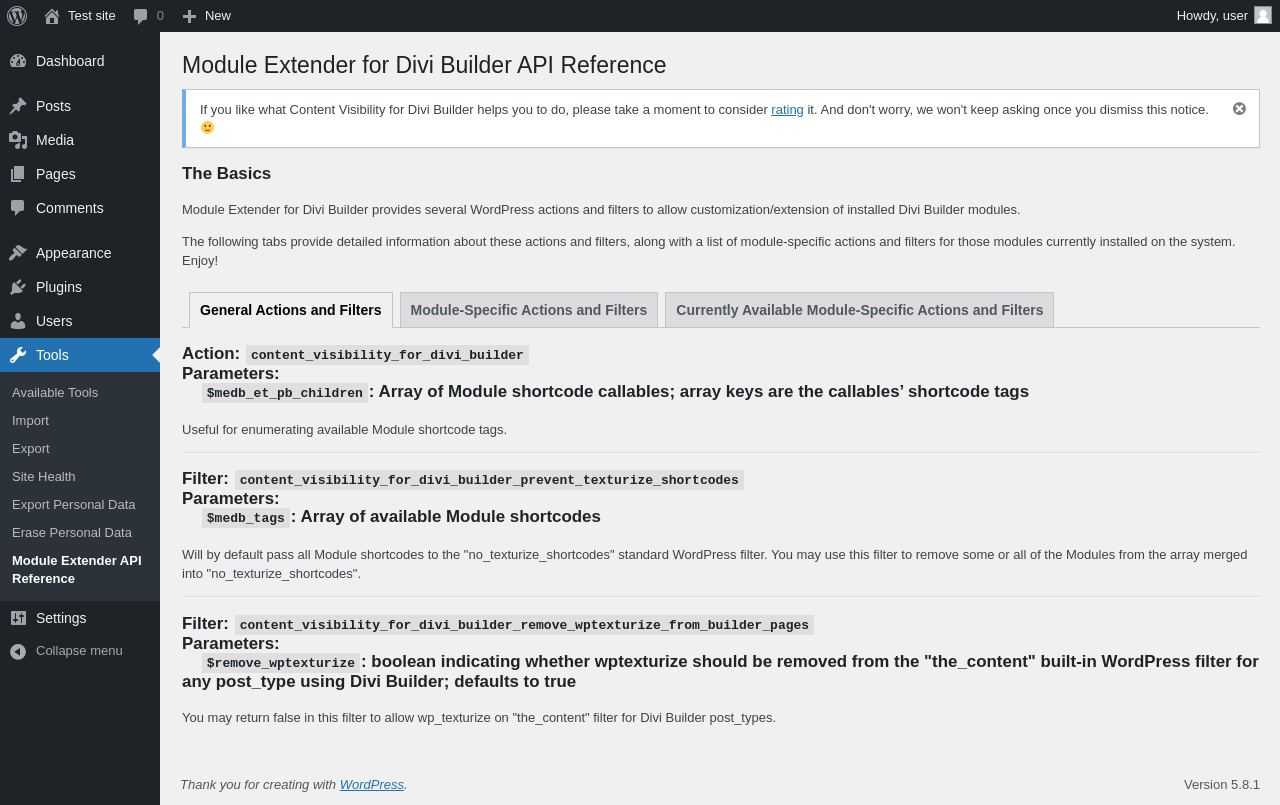Click the Posts pushpin icon

[x=18, y=106]
